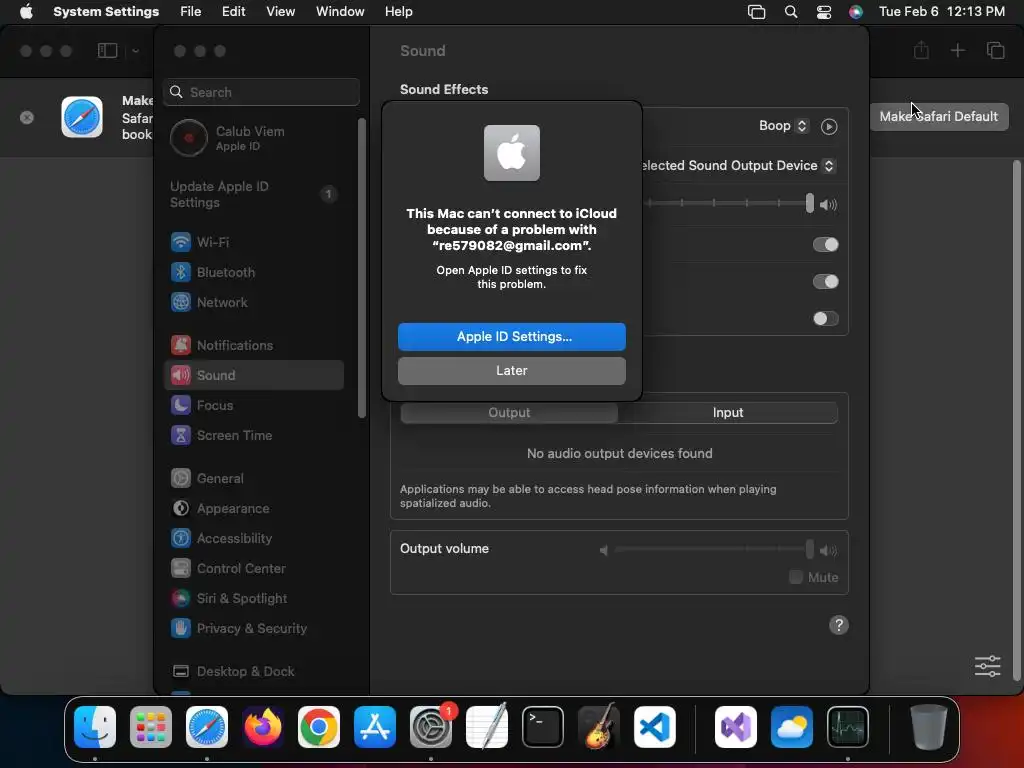Open Screen Time settings pane
Viewport: 1024px width, 768px height.
253,436
